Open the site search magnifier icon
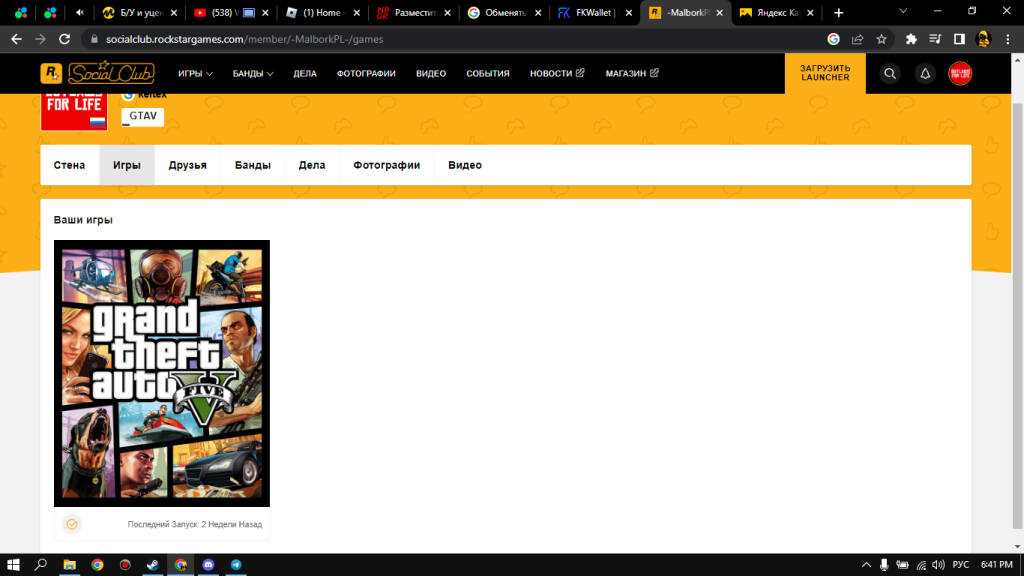The image size is (1024, 576). pyautogui.click(x=889, y=73)
